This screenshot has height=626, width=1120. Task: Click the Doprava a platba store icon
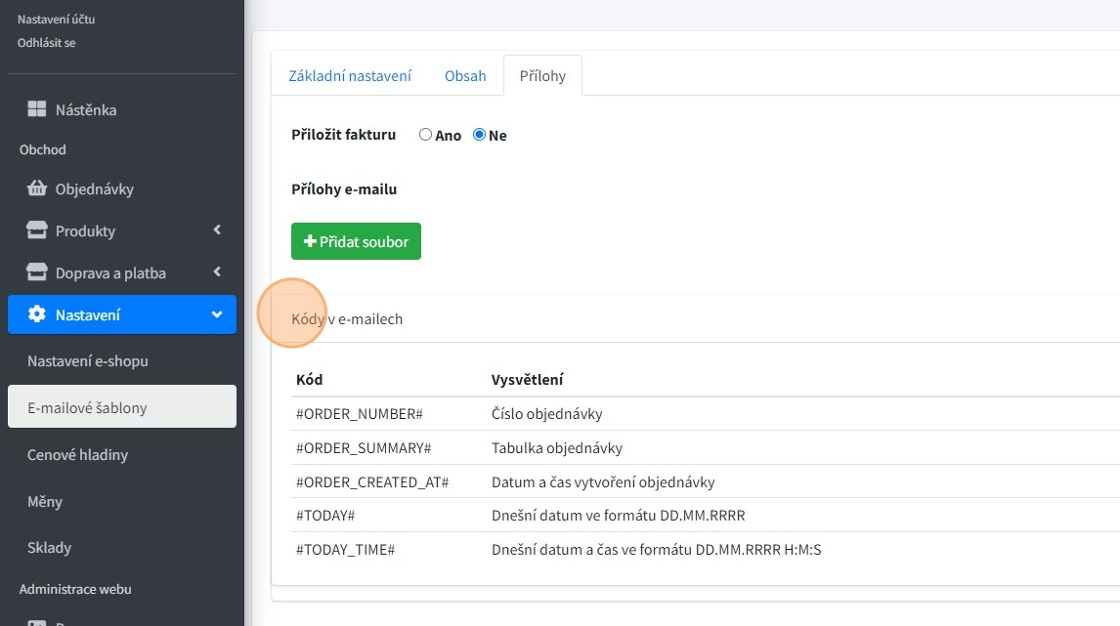click(37, 273)
